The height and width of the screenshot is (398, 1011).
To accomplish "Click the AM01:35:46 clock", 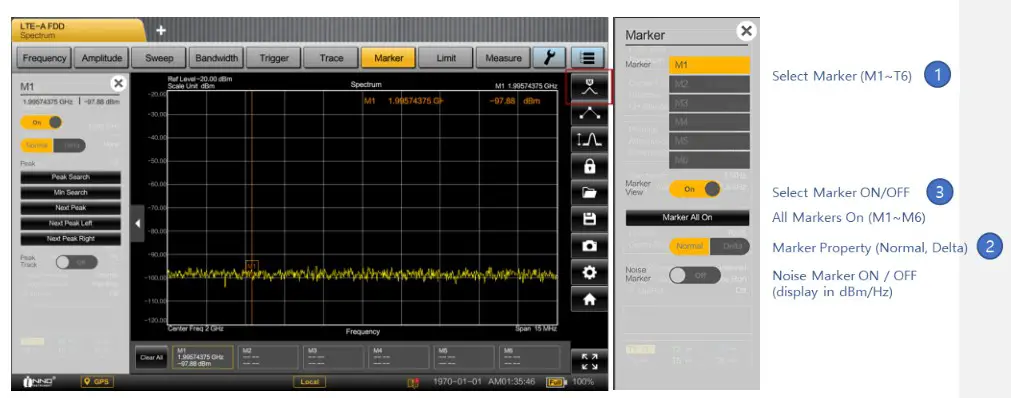I will (x=511, y=382).
